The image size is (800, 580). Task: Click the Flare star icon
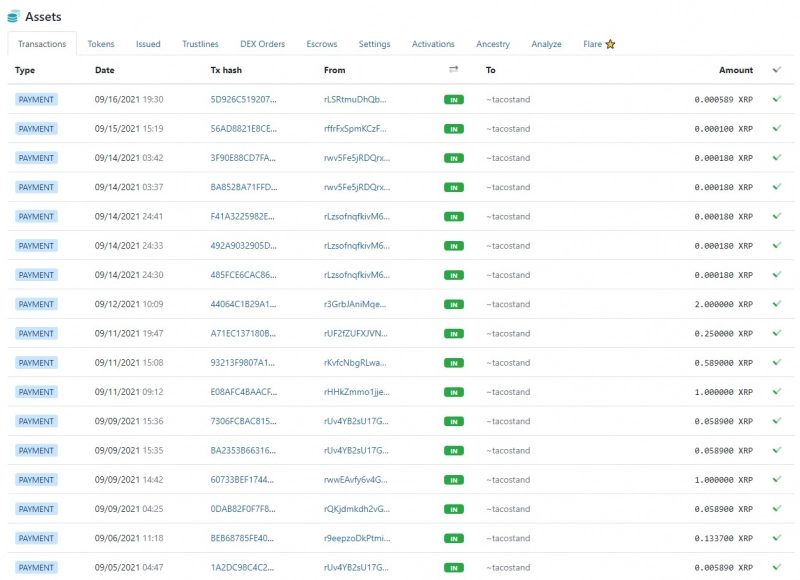(x=610, y=44)
